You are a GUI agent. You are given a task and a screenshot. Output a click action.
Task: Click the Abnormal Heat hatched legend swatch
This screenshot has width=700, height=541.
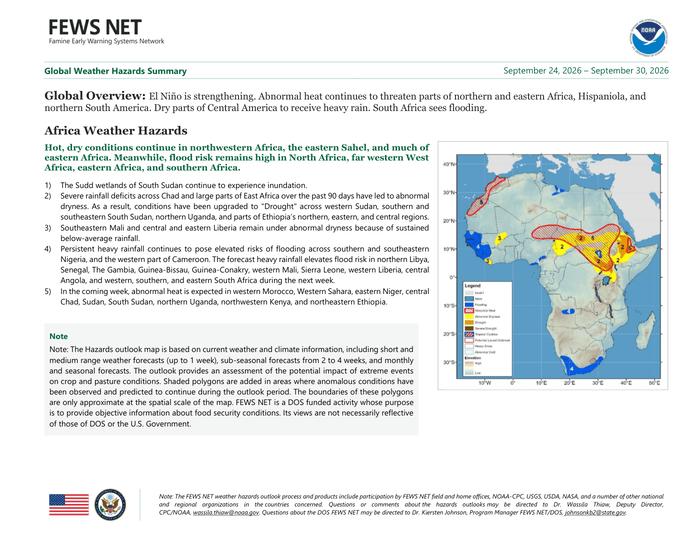pyautogui.click(x=469, y=311)
